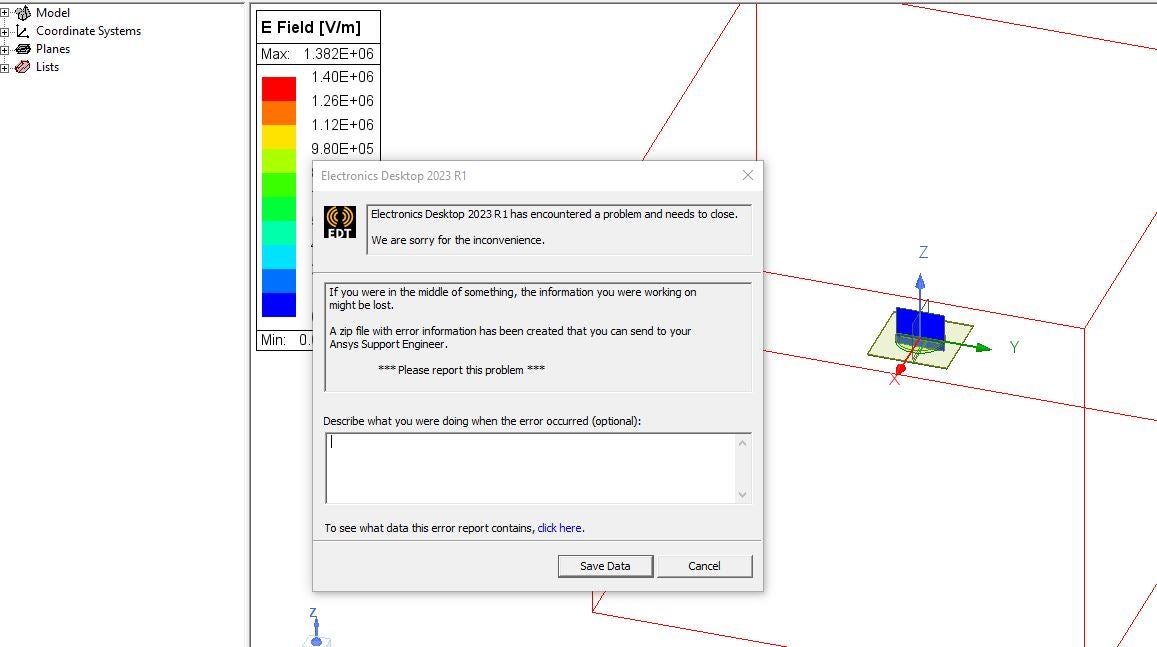Click the Min: legend label
This screenshot has width=1157, height=647.
[x=273, y=340]
